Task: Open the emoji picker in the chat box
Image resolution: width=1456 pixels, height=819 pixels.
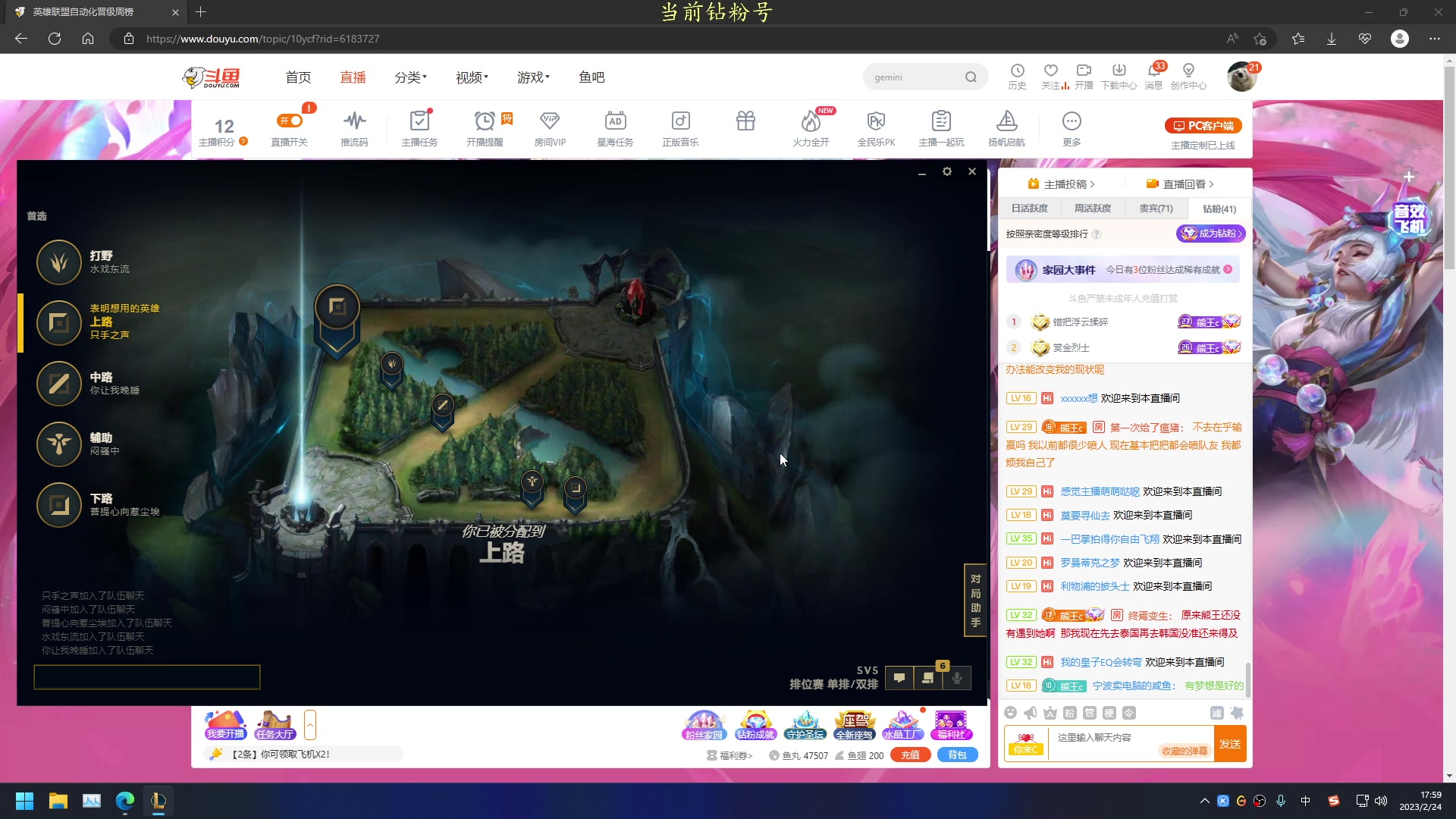Action: click(x=1011, y=713)
